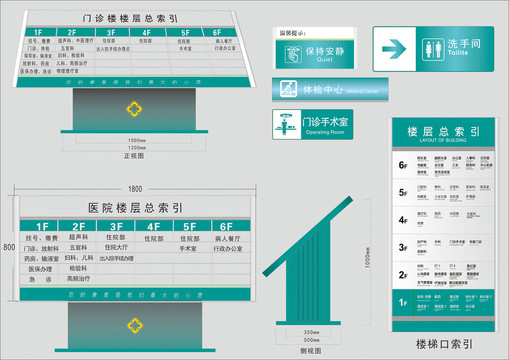Viewport: 509px width, 360px height.
Task: Click the 楼梯口索引 caption
Action: [x=444, y=344]
